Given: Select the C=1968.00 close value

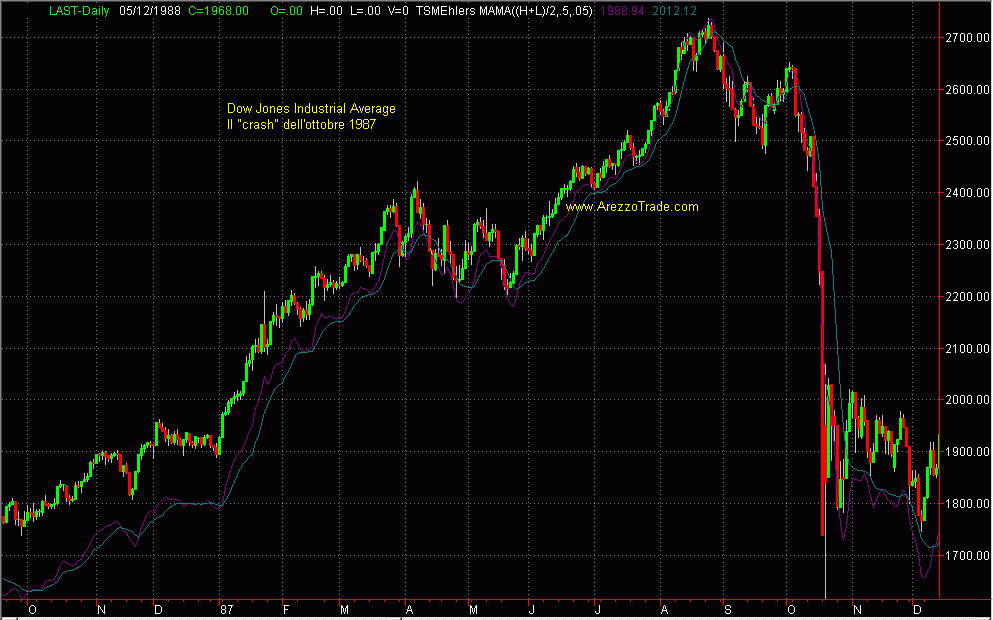Looking at the screenshot, I should (x=219, y=9).
